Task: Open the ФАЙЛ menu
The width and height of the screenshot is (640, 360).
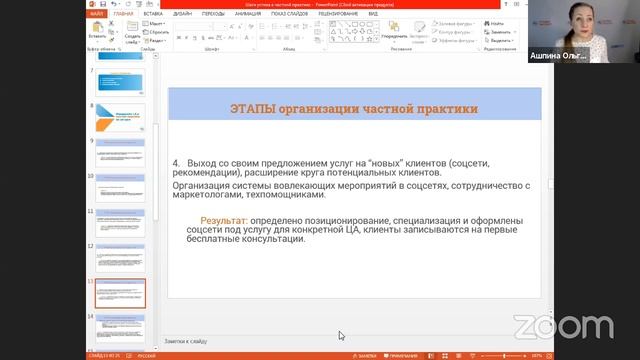Action: click(97, 14)
